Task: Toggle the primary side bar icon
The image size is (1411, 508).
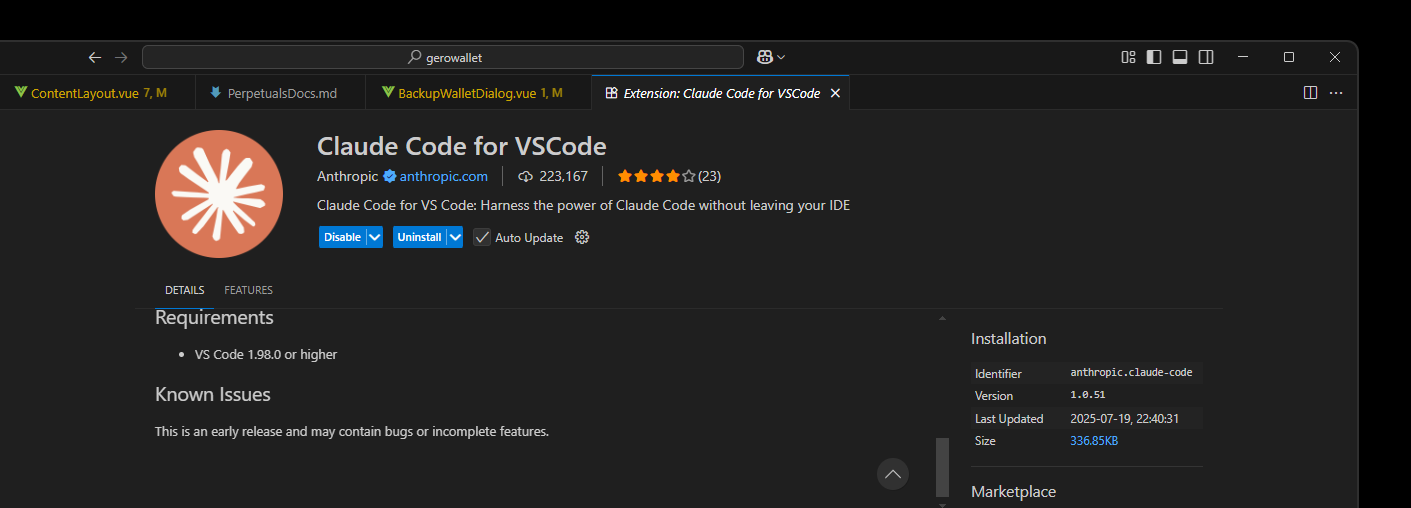Action: pos(1154,57)
